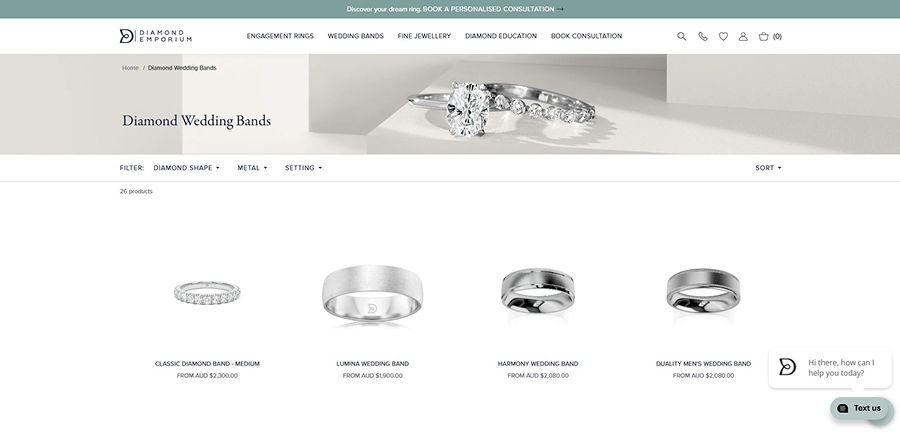
Task: Open the Sort dropdown
Action: pos(768,168)
